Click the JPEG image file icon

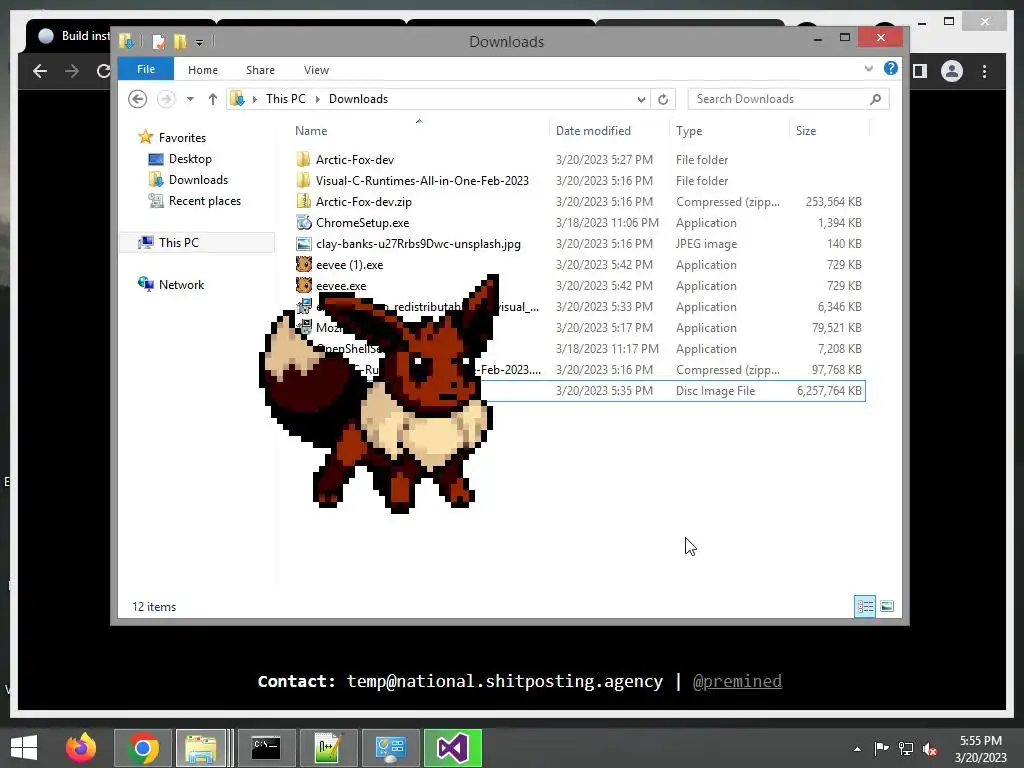[303, 244]
